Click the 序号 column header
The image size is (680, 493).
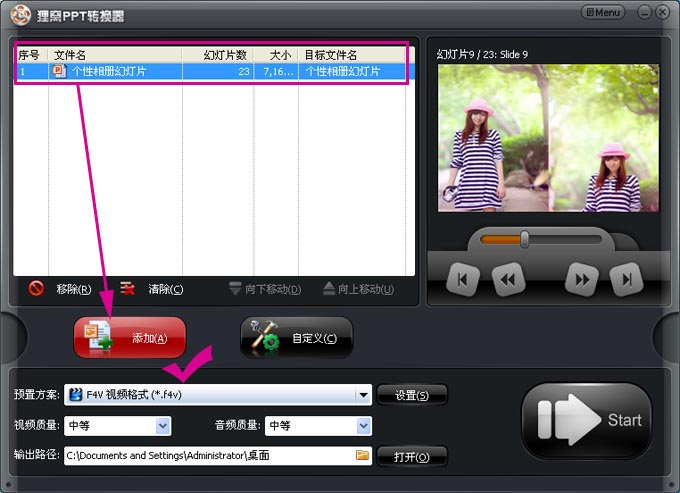(30, 55)
